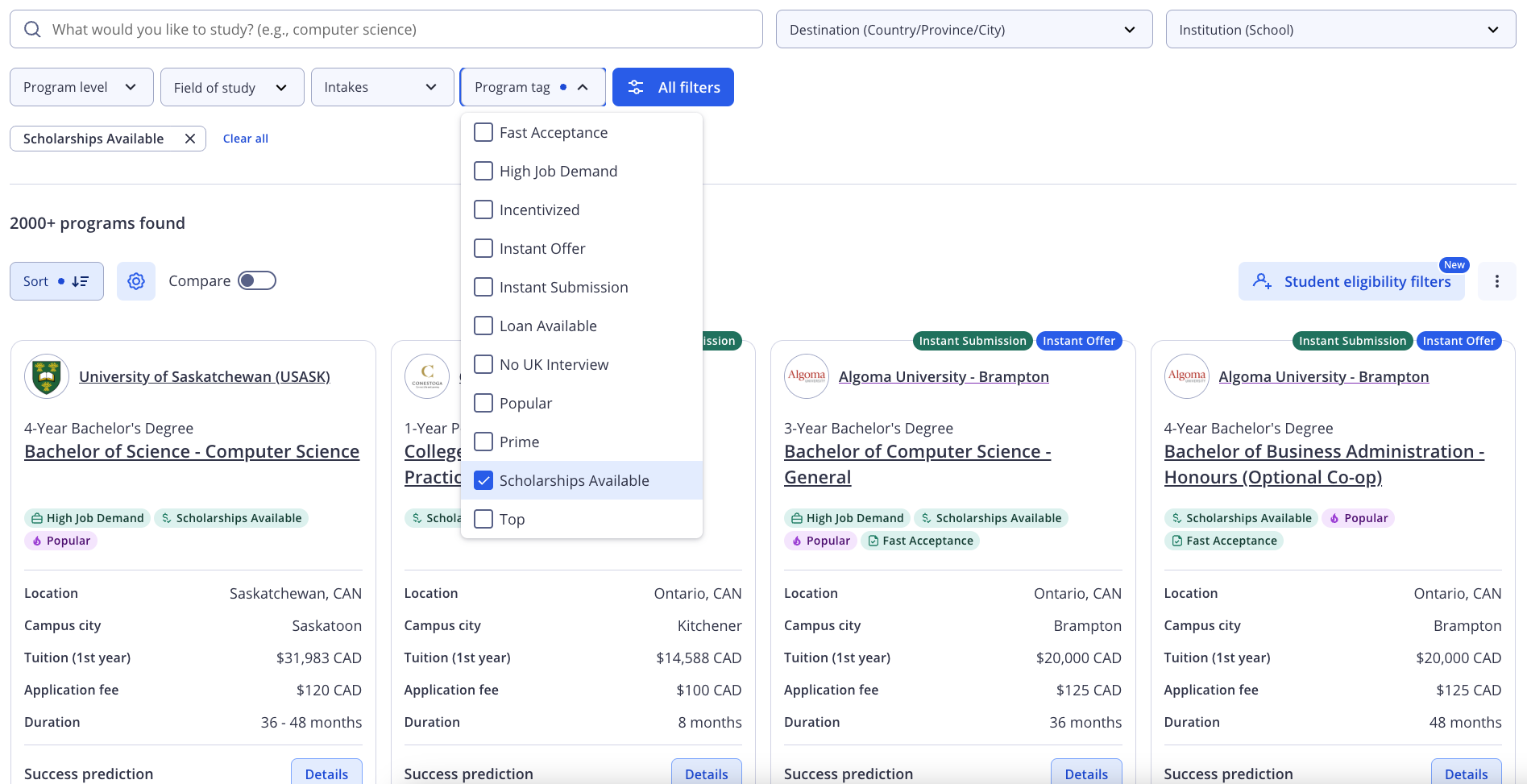Click Fast Acceptance tag on Computer Science General card

[920, 541]
